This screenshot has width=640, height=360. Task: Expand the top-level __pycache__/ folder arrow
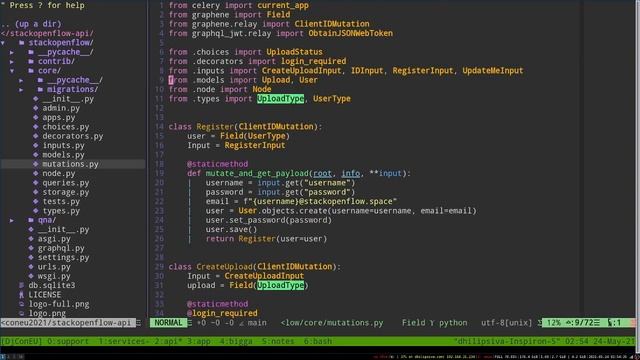tap(12, 52)
